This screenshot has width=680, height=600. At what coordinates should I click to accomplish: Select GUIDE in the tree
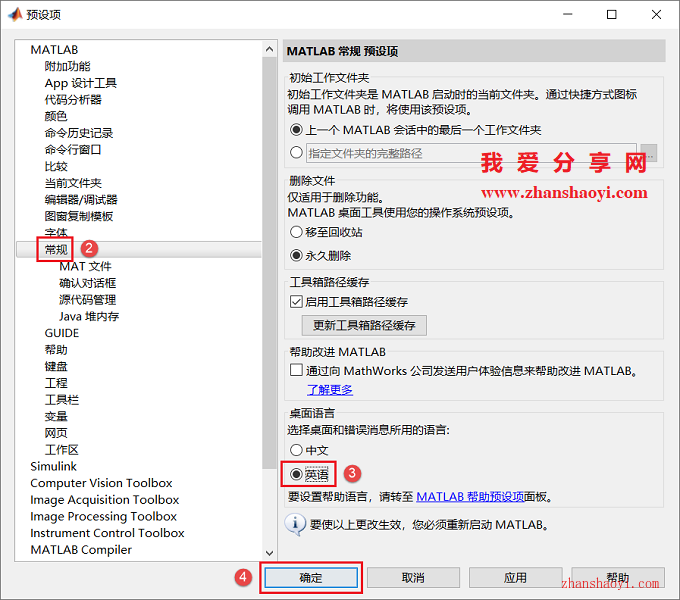click(x=62, y=333)
